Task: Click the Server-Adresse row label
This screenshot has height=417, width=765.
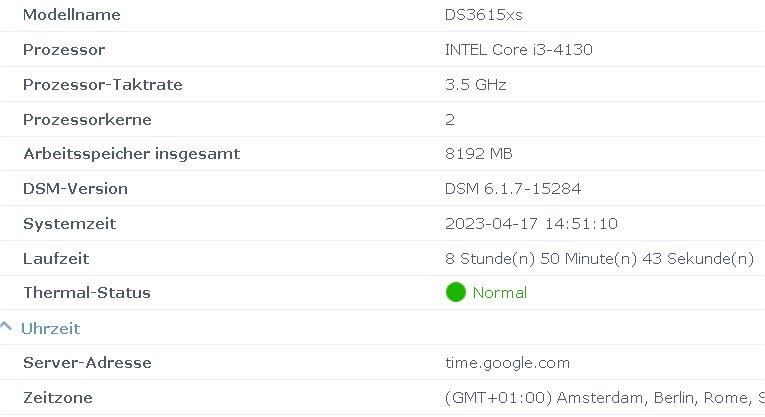Action: pos(87,363)
